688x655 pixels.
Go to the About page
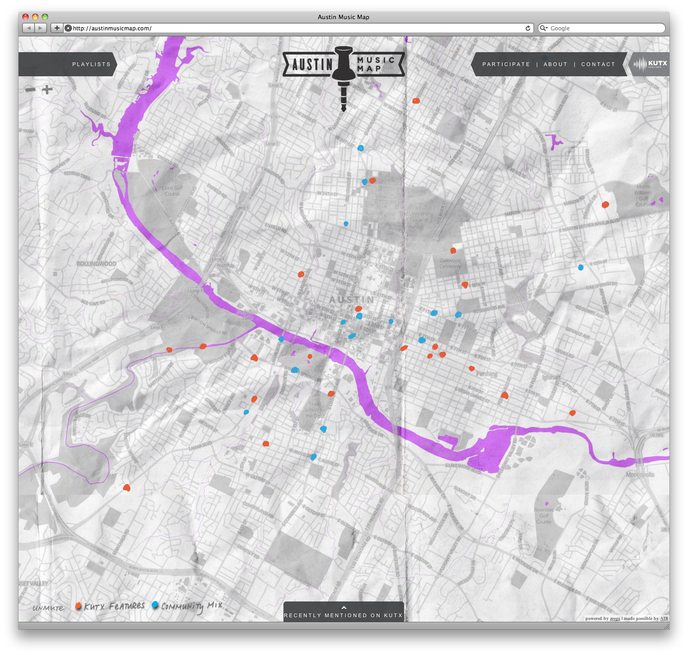point(555,64)
